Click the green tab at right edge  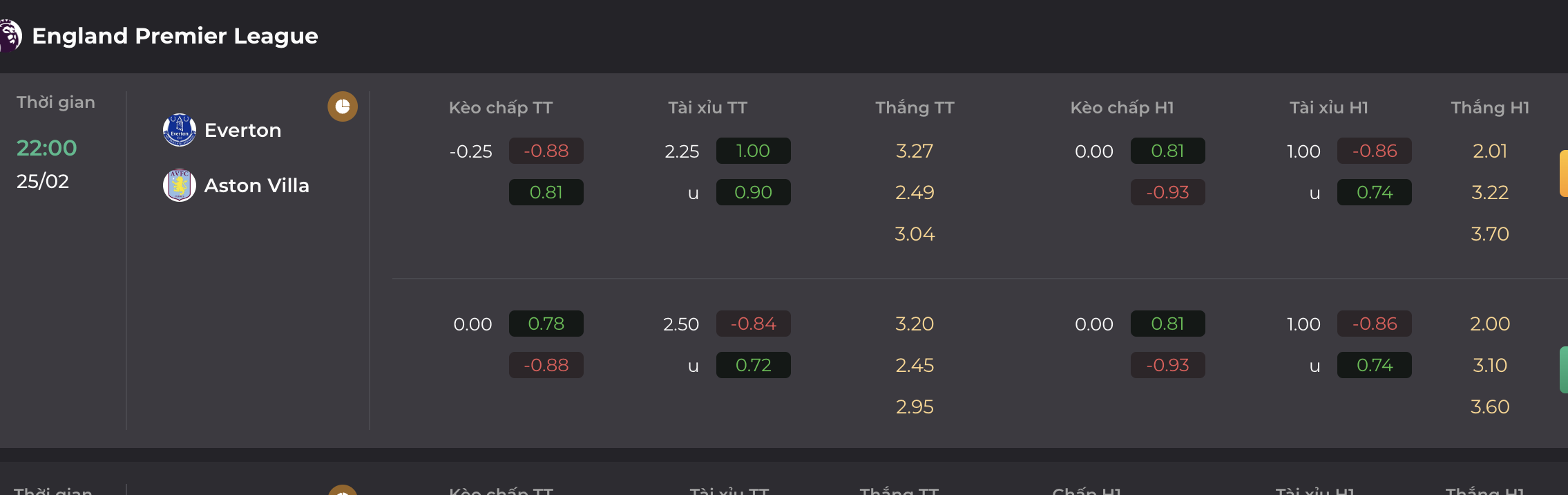(1563, 370)
